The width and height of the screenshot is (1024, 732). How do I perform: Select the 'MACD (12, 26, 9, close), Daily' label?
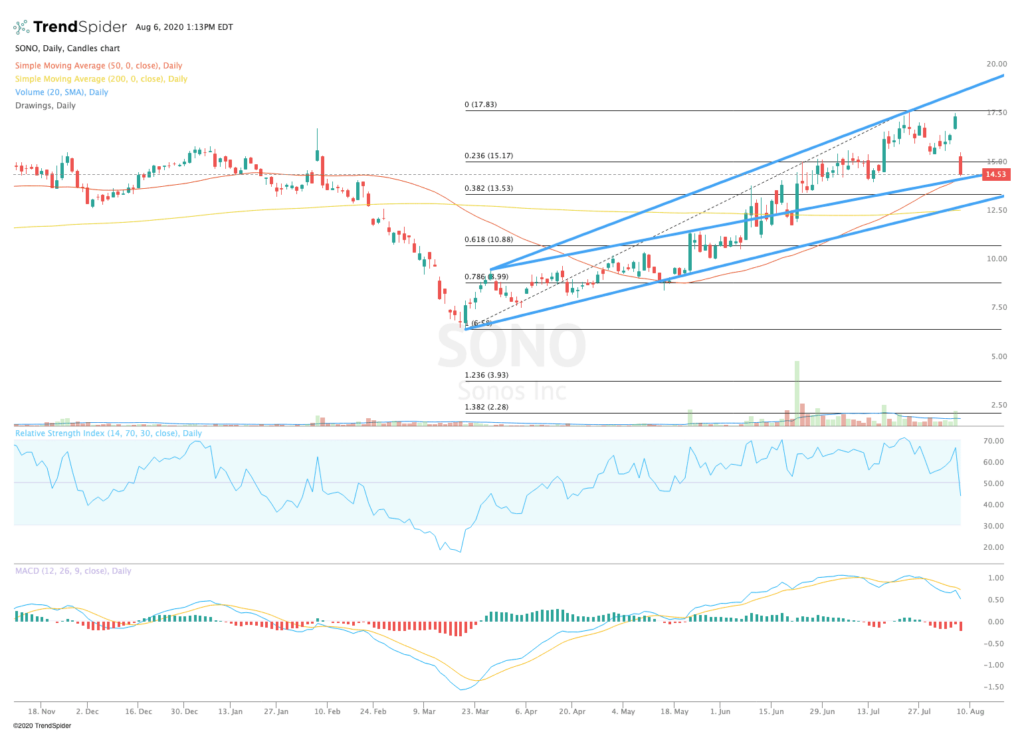73,571
